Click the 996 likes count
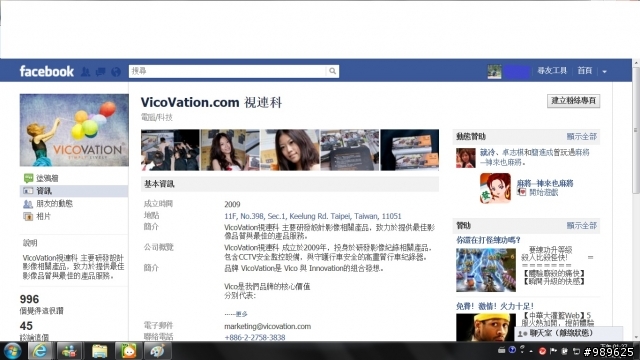The width and height of the screenshot is (640, 360). pyautogui.click(x=29, y=299)
